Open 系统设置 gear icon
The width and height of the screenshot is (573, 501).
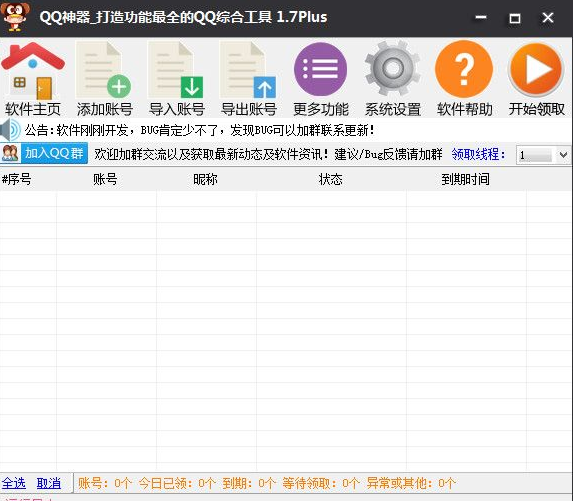pos(392,68)
